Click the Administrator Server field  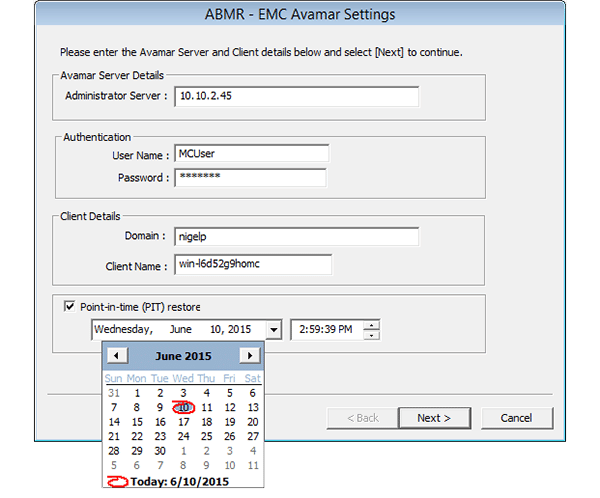click(x=297, y=96)
